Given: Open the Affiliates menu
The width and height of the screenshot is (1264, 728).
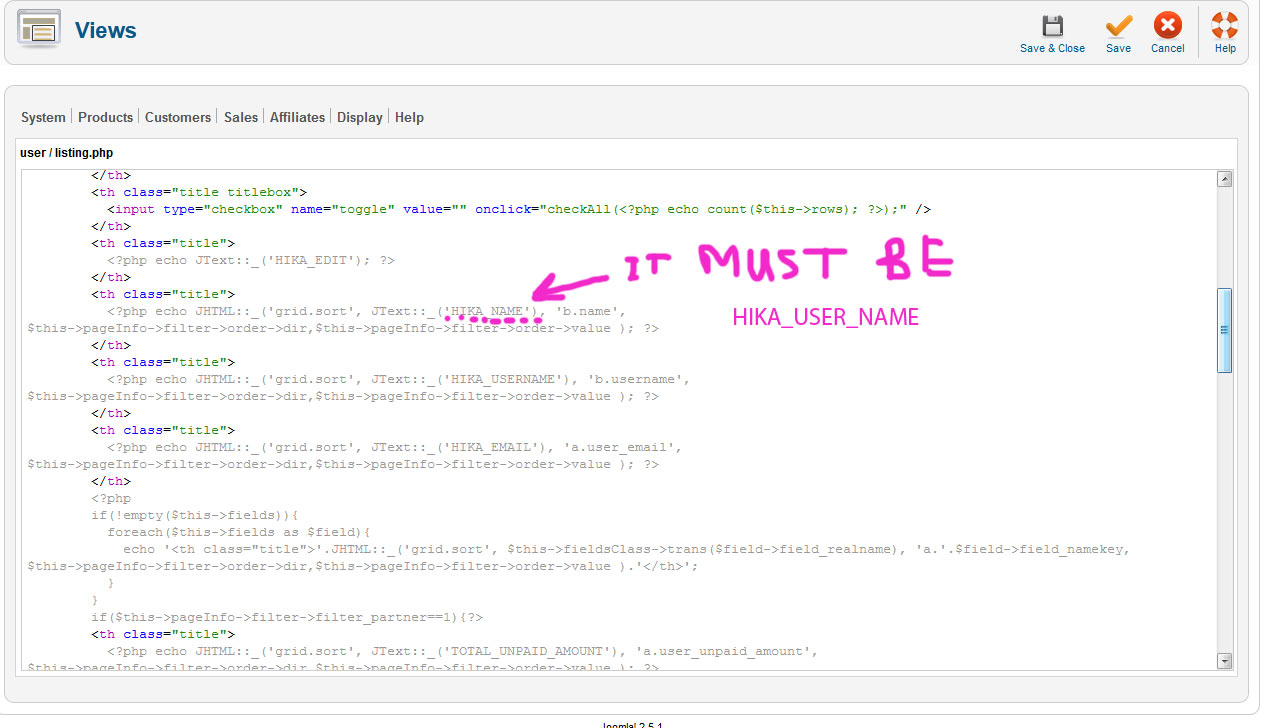Looking at the screenshot, I should (x=297, y=117).
